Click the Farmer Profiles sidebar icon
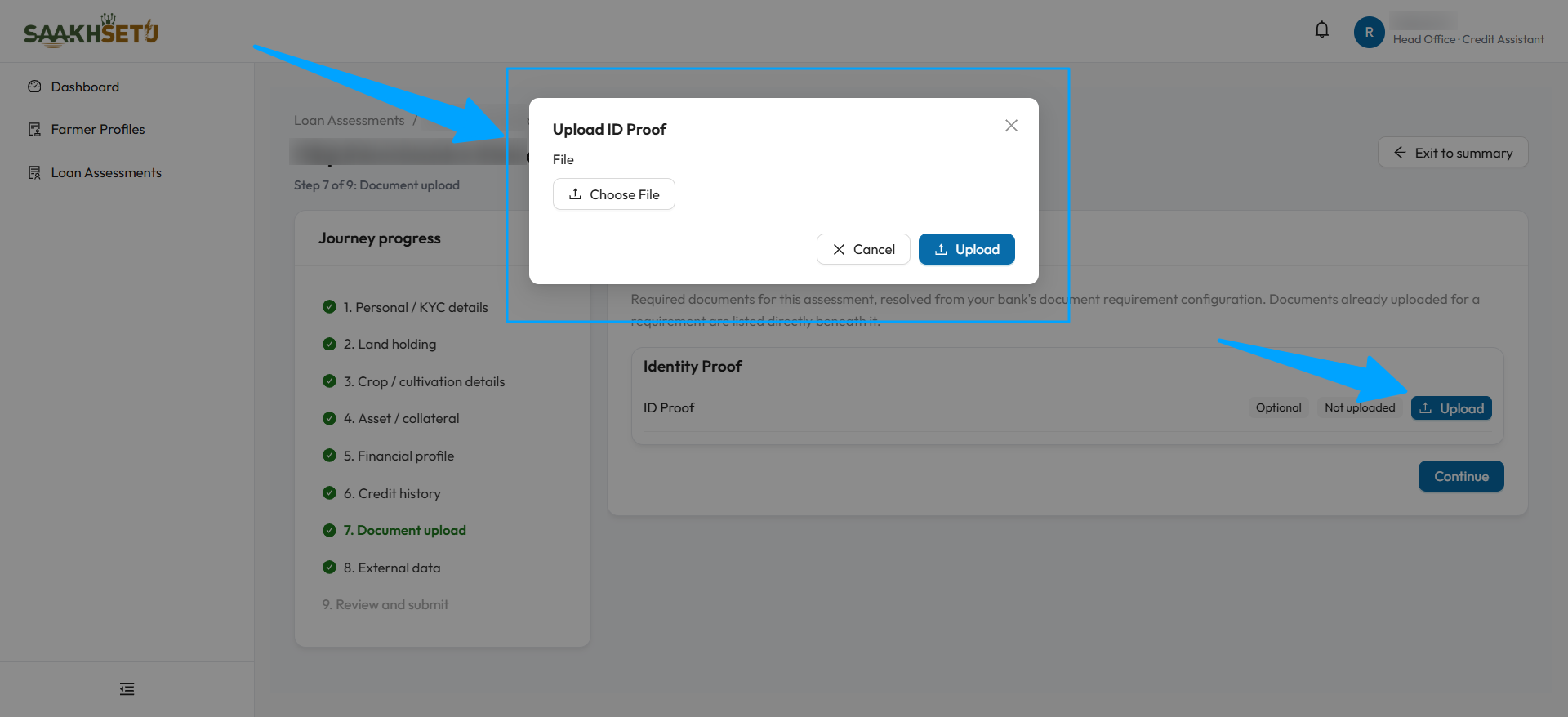 coord(34,129)
